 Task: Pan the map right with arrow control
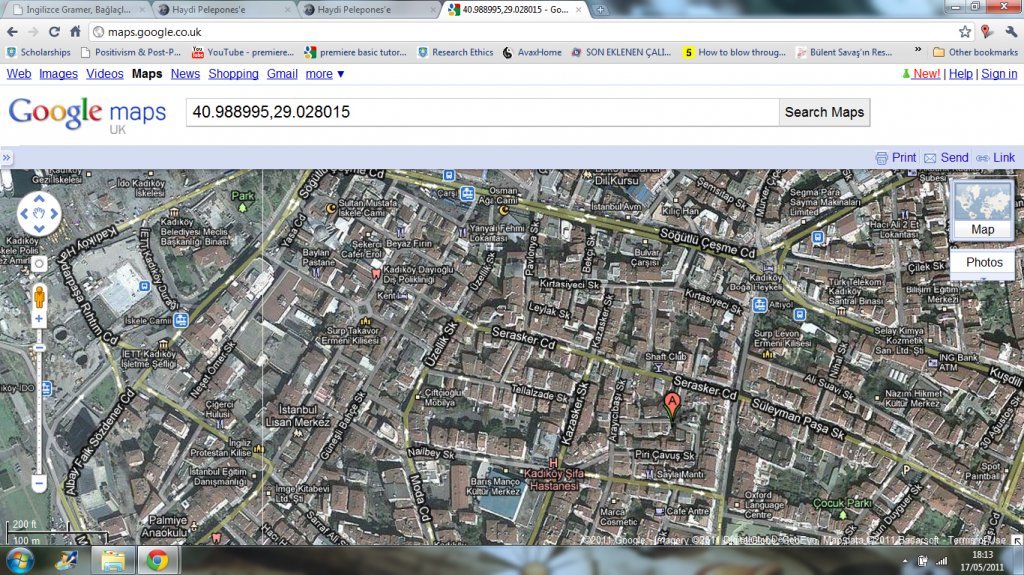(54, 214)
